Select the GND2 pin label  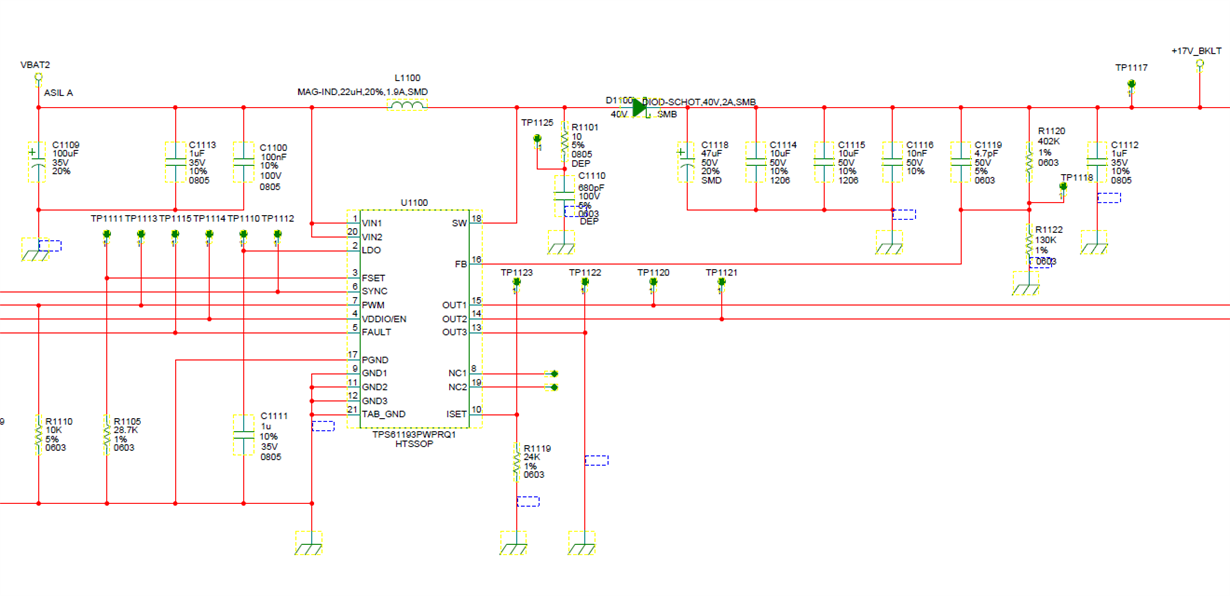[375, 387]
